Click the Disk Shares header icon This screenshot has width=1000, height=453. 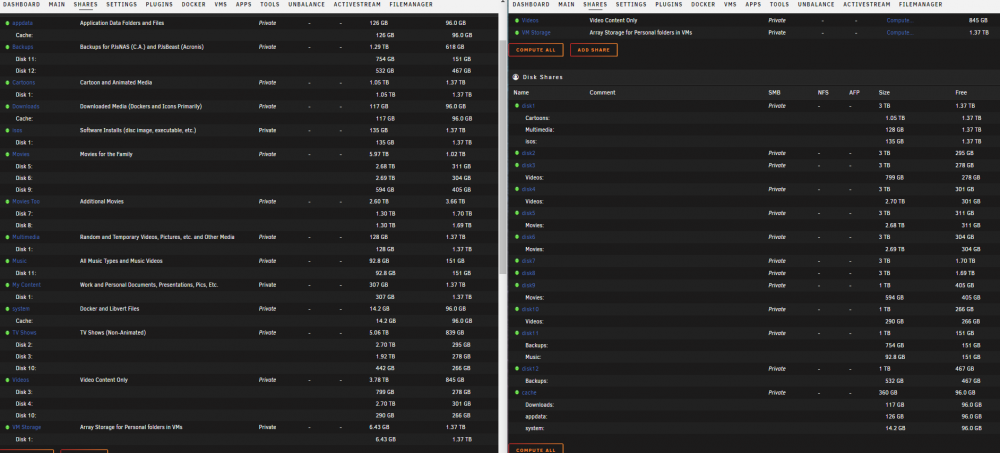click(x=516, y=77)
